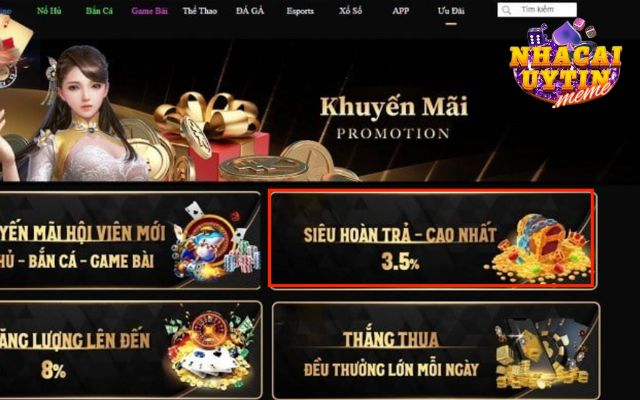Open the new member promotion banner

point(129,240)
